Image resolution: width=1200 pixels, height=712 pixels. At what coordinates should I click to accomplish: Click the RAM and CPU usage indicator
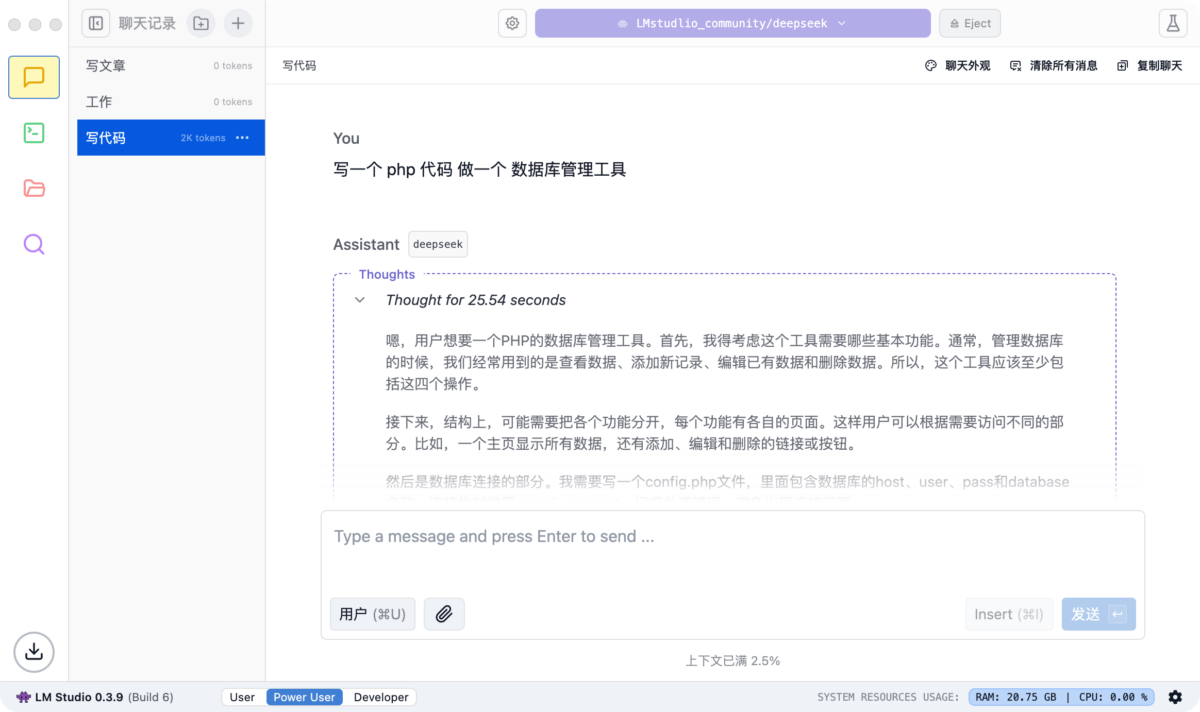pos(1063,697)
